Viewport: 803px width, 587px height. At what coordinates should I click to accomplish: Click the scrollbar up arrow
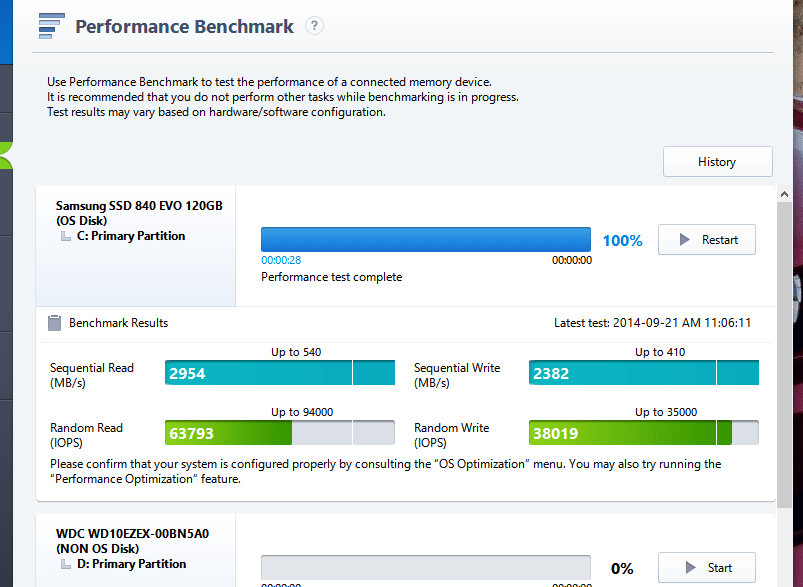coord(784,194)
